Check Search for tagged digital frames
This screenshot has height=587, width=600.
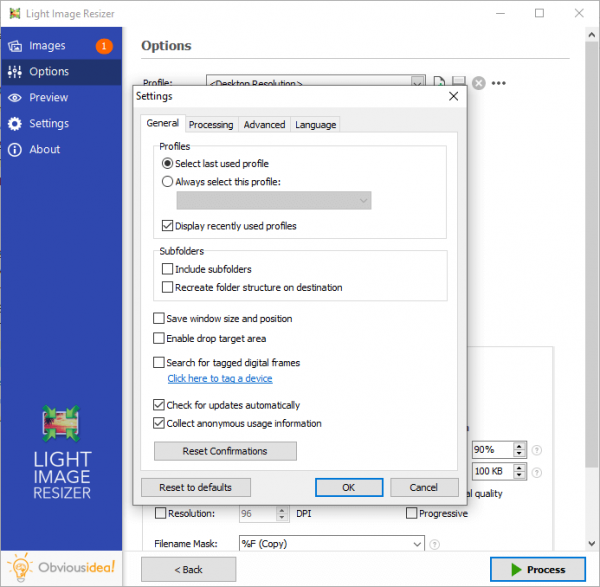[x=158, y=362]
